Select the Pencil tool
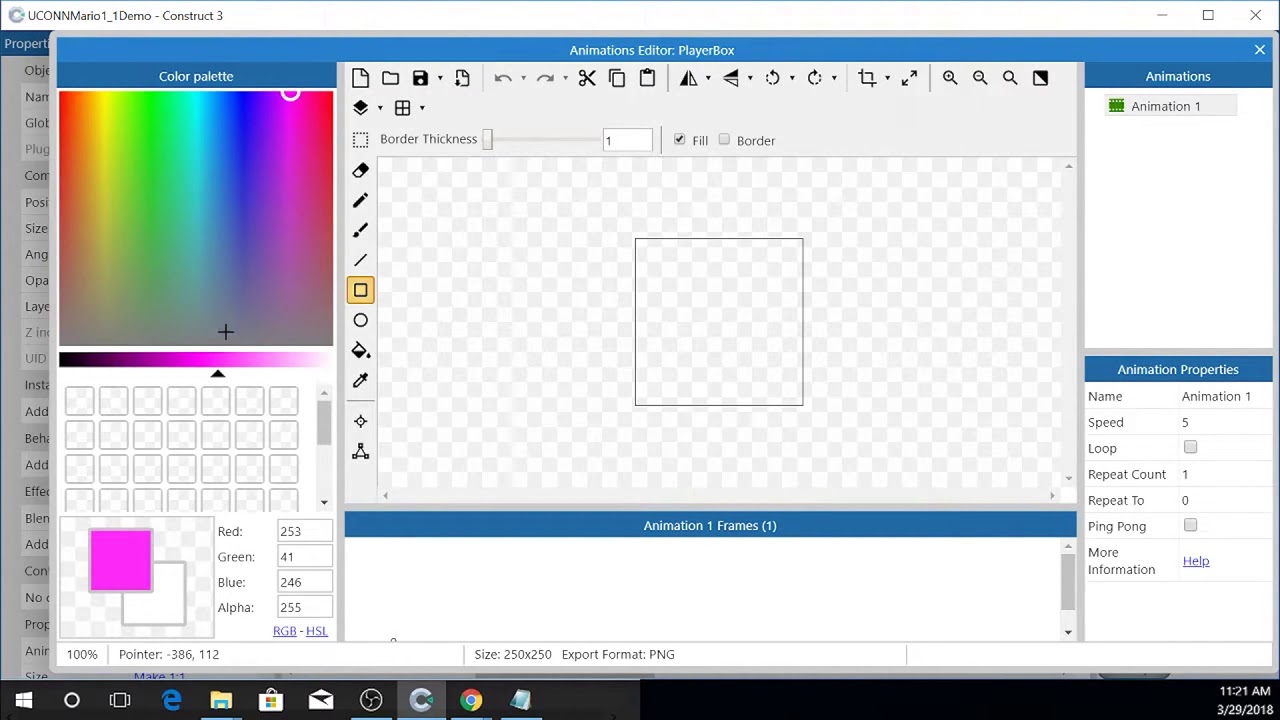This screenshot has width=1280, height=720. (x=361, y=200)
